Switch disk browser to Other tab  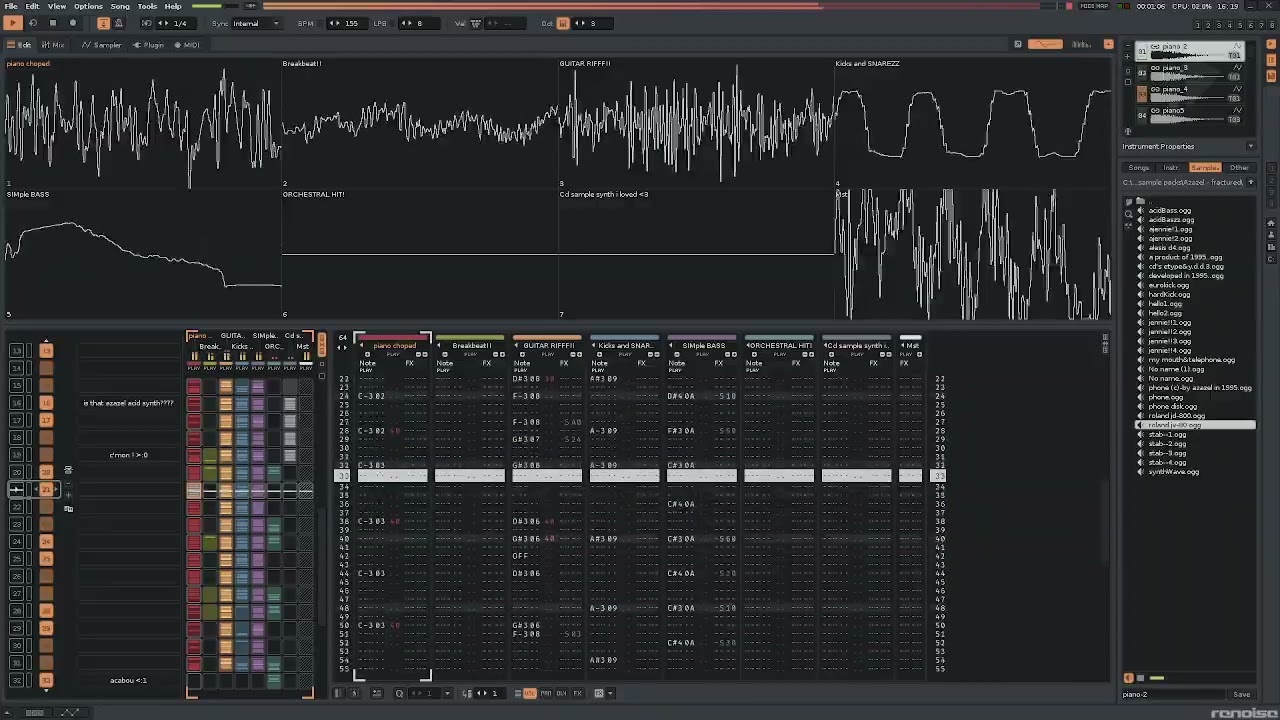coord(1239,168)
